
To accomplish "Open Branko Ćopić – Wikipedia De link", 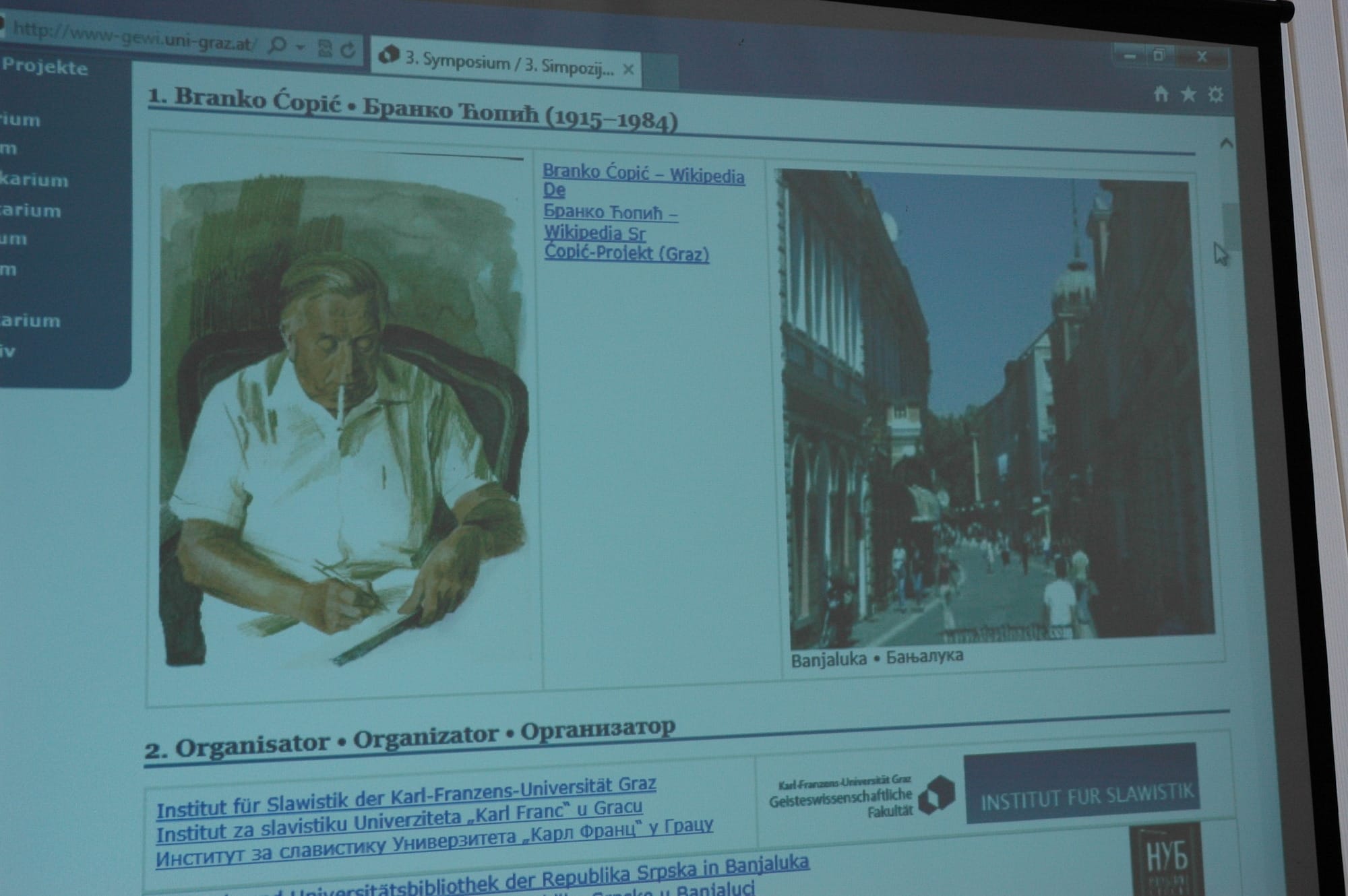I will click(x=644, y=180).
